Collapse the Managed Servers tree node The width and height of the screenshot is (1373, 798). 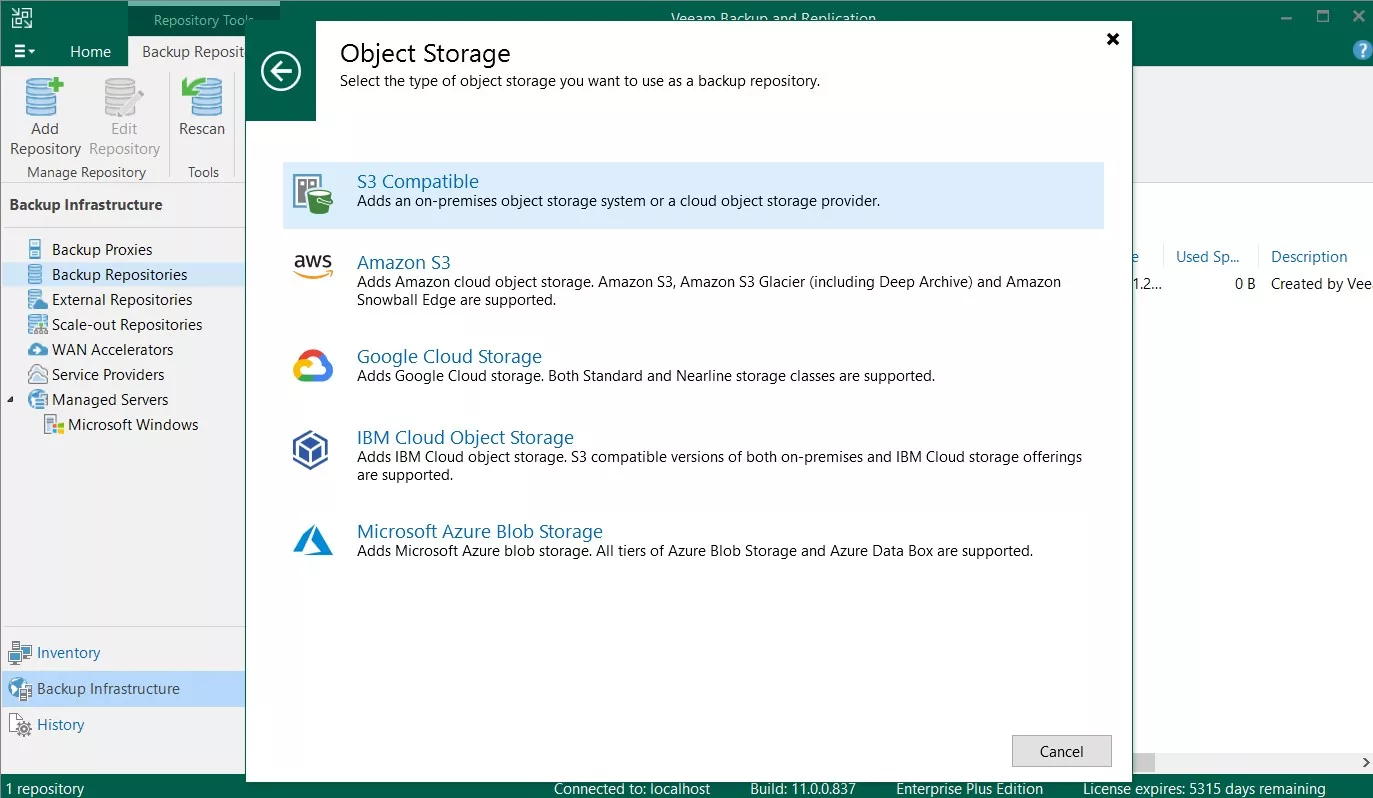[x=11, y=400]
